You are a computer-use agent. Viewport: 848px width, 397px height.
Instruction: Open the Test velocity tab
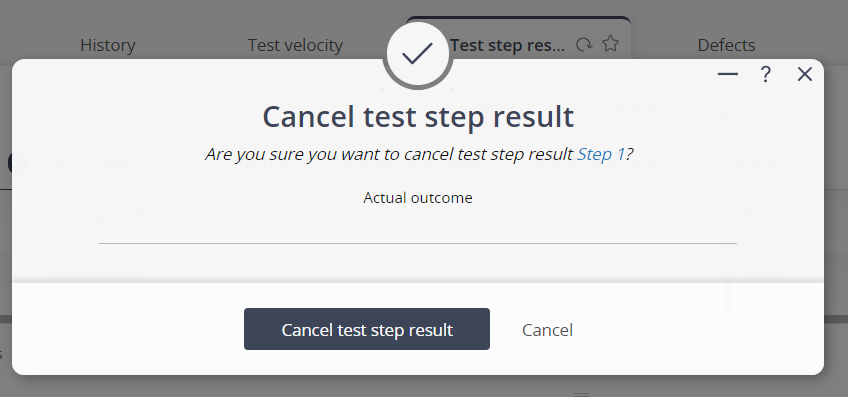(295, 45)
